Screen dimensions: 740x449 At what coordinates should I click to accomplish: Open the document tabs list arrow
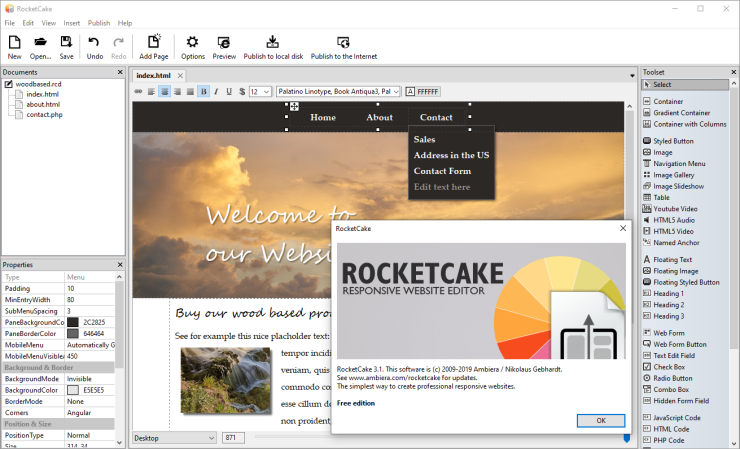point(632,76)
